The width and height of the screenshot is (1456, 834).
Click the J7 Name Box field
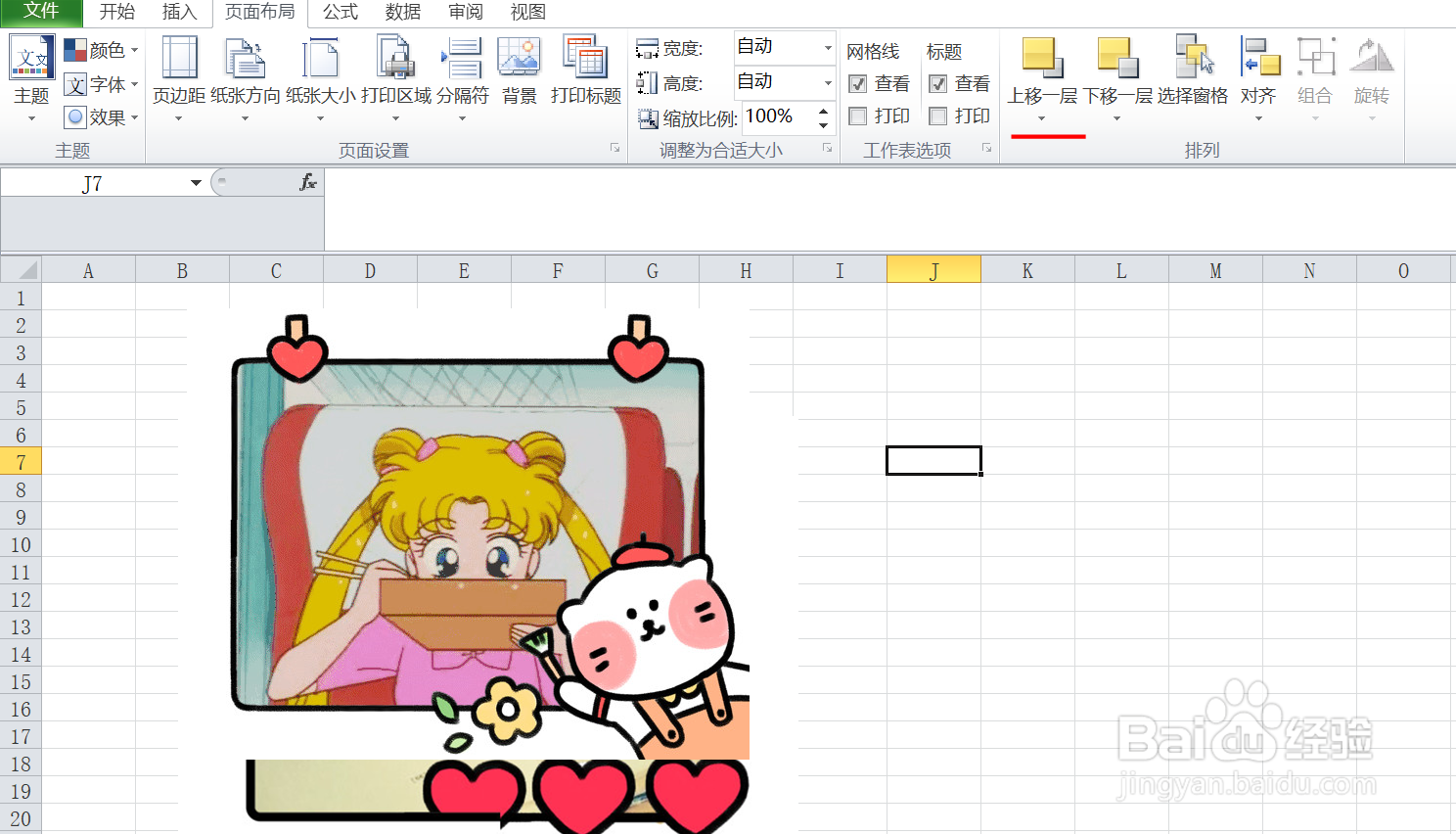94,183
